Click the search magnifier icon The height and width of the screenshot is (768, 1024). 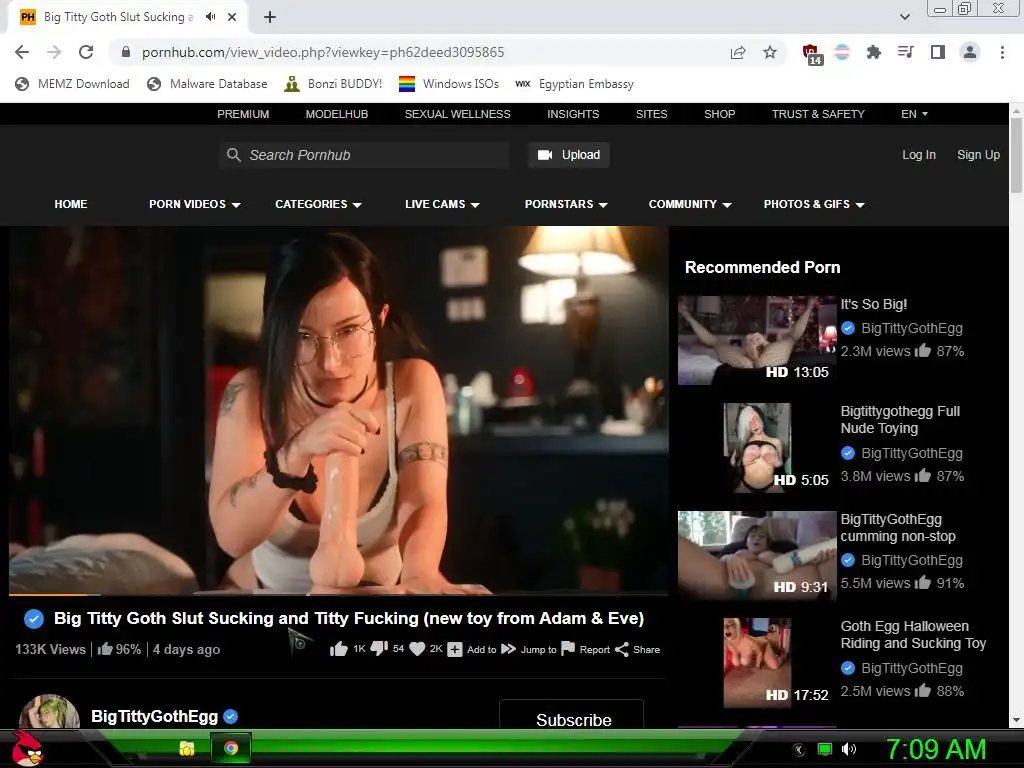click(233, 155)
